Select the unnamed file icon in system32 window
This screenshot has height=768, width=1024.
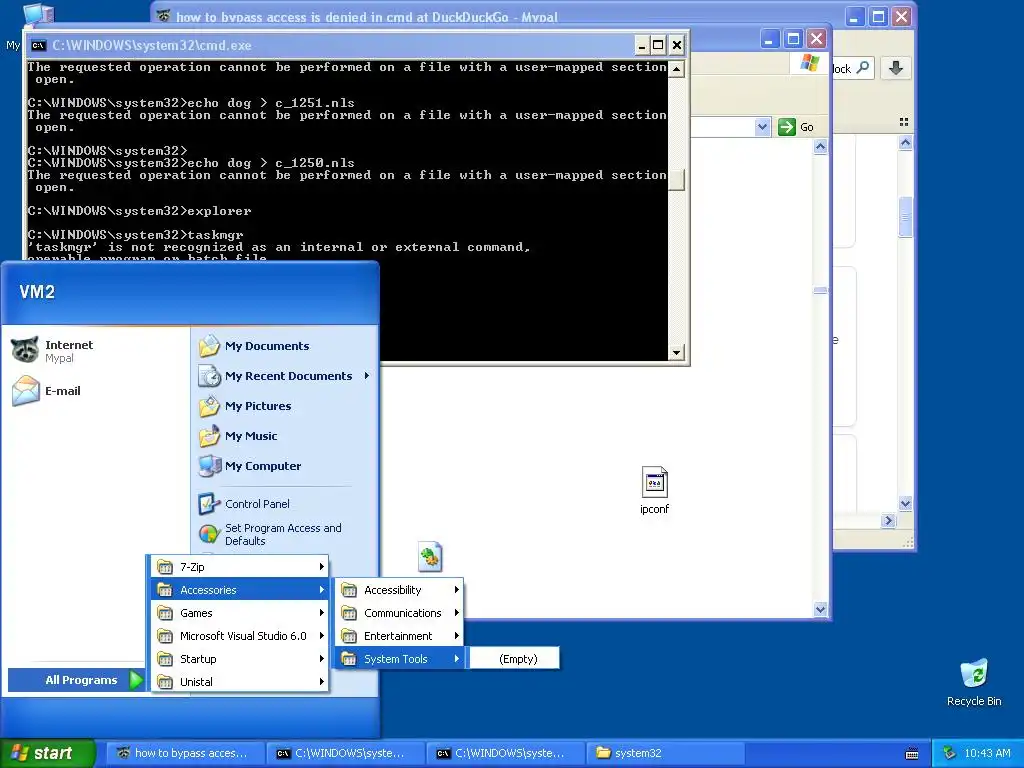tap(430, 556)
